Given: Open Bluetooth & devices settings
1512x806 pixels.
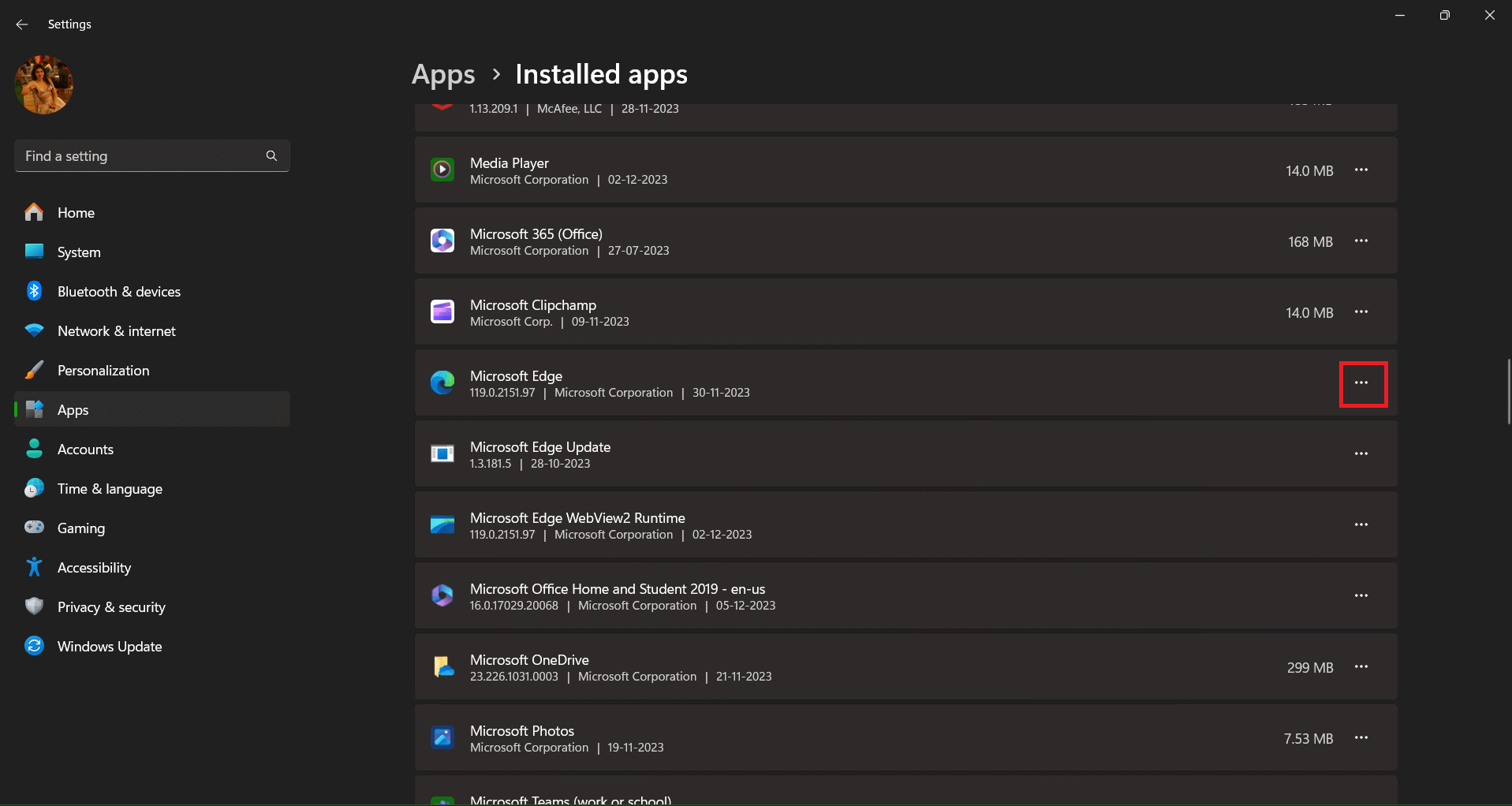Looking at the screenshot, I should point(152,292).
